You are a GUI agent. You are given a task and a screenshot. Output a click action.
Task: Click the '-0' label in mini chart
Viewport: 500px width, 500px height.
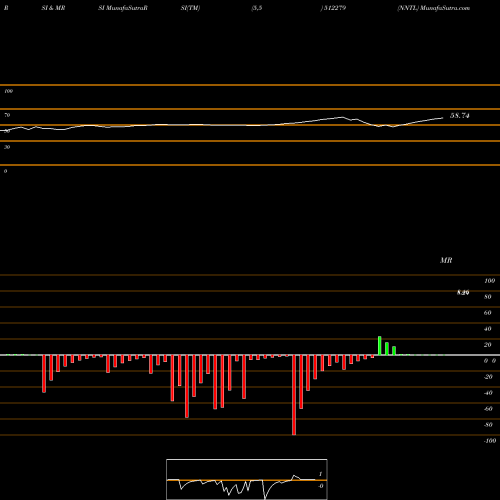(321, 486)
